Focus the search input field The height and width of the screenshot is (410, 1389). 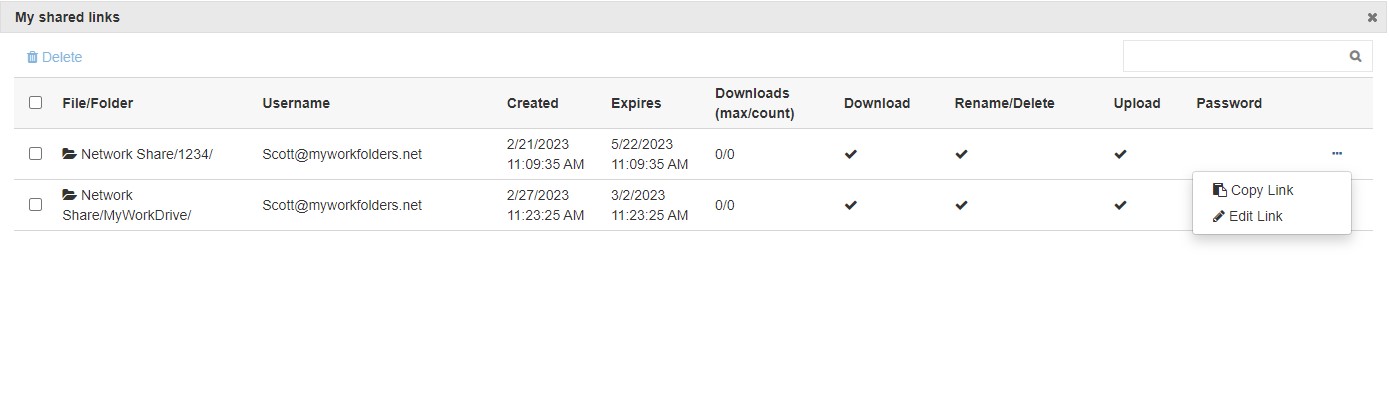[x=1232, y=57]
